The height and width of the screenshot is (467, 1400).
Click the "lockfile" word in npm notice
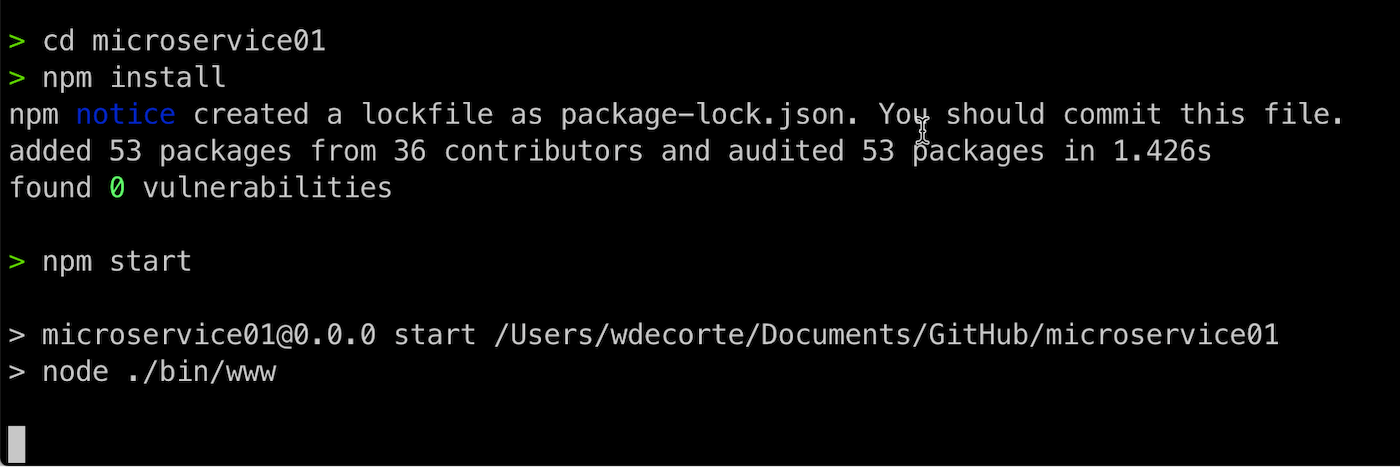point(427,115)
